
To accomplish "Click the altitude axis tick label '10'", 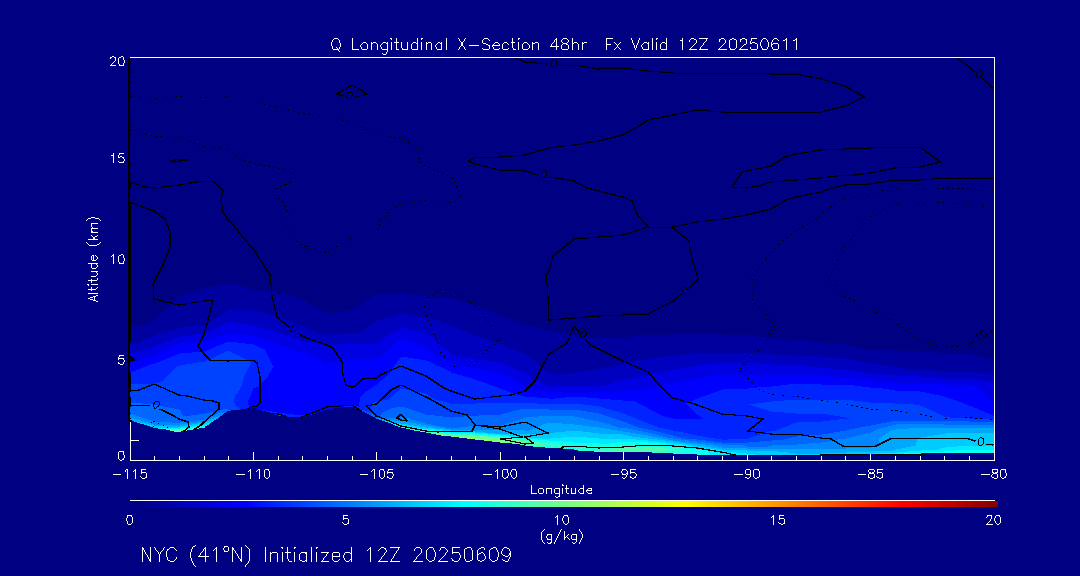I will [116, 258].
